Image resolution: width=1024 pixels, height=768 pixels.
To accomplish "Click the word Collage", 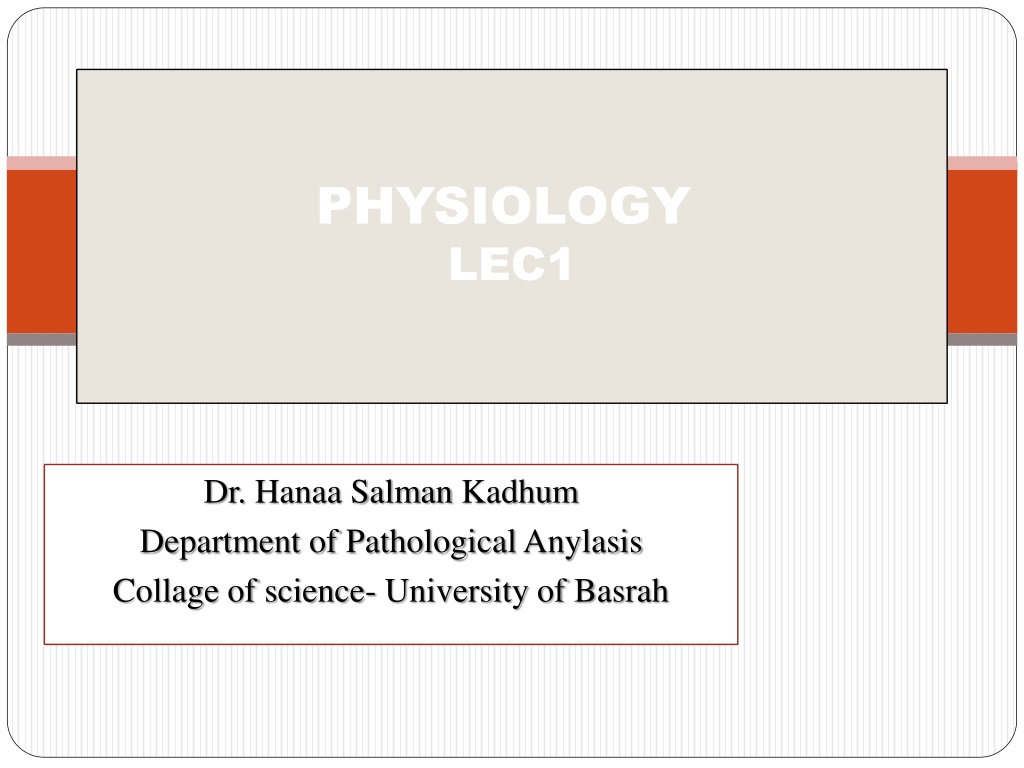I will pyautogui.click(x=166, y=592).
